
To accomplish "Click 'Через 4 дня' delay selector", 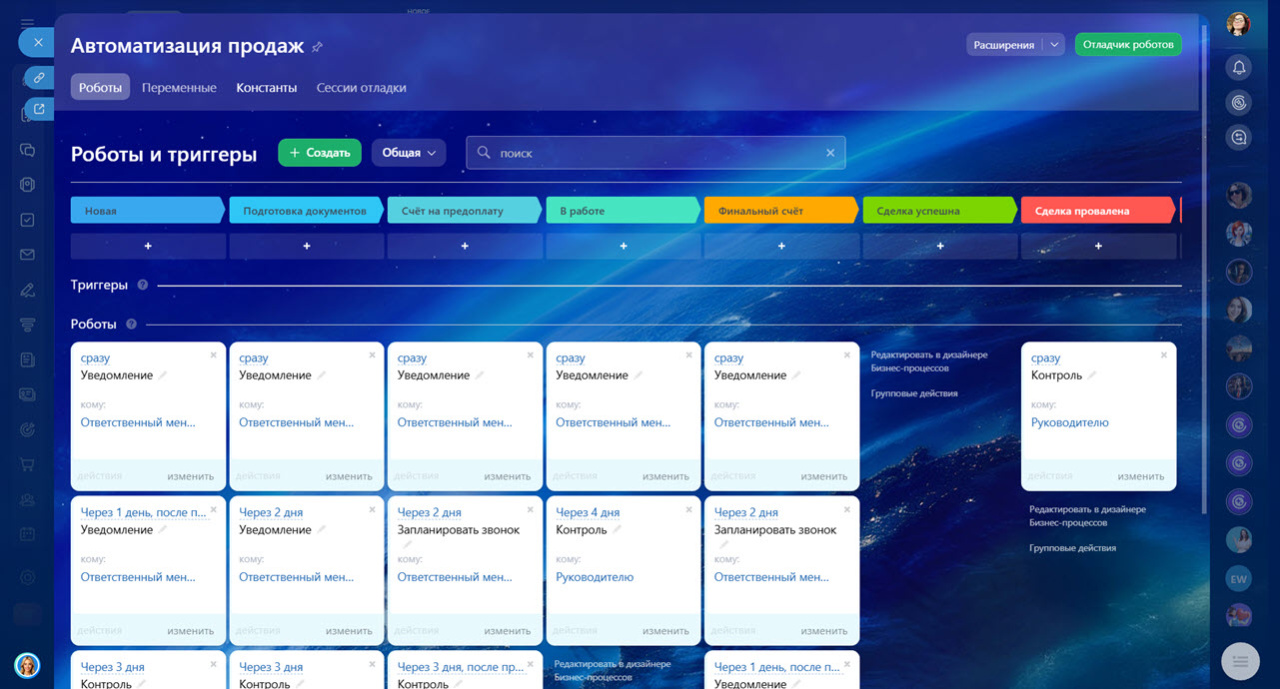I will point(587,512).
